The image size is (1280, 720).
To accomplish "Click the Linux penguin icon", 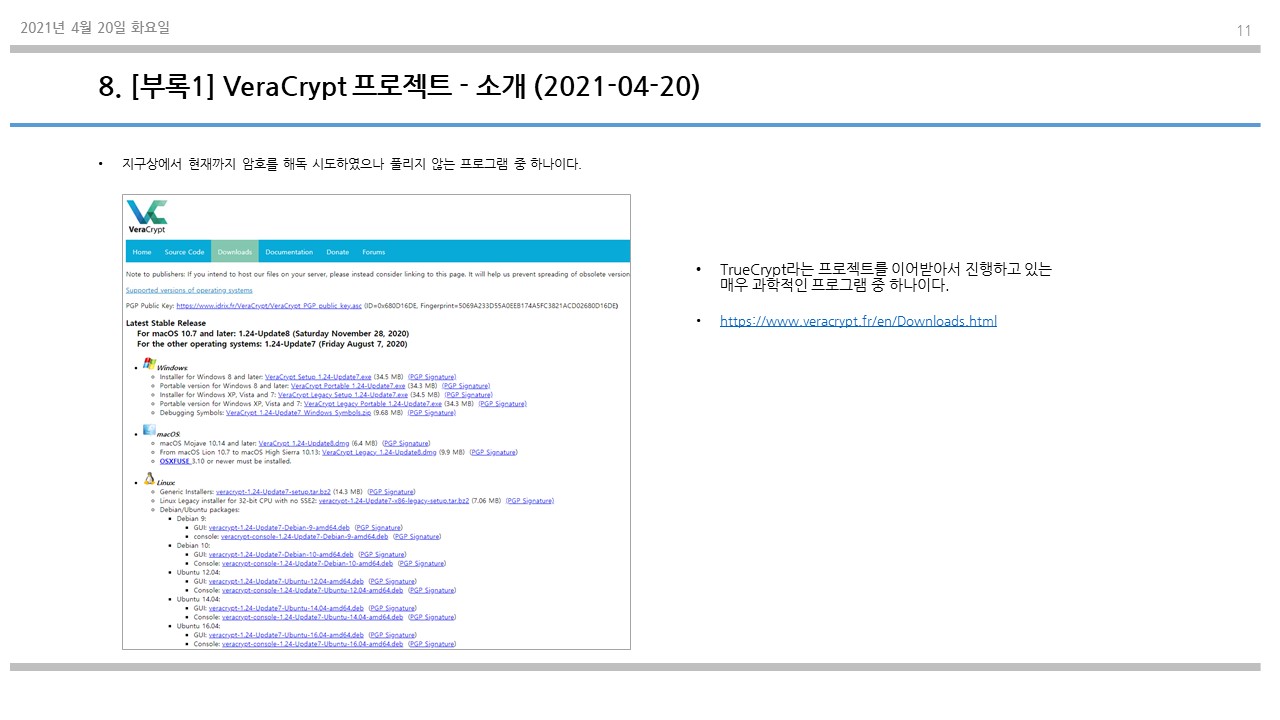I will (149, 479).
